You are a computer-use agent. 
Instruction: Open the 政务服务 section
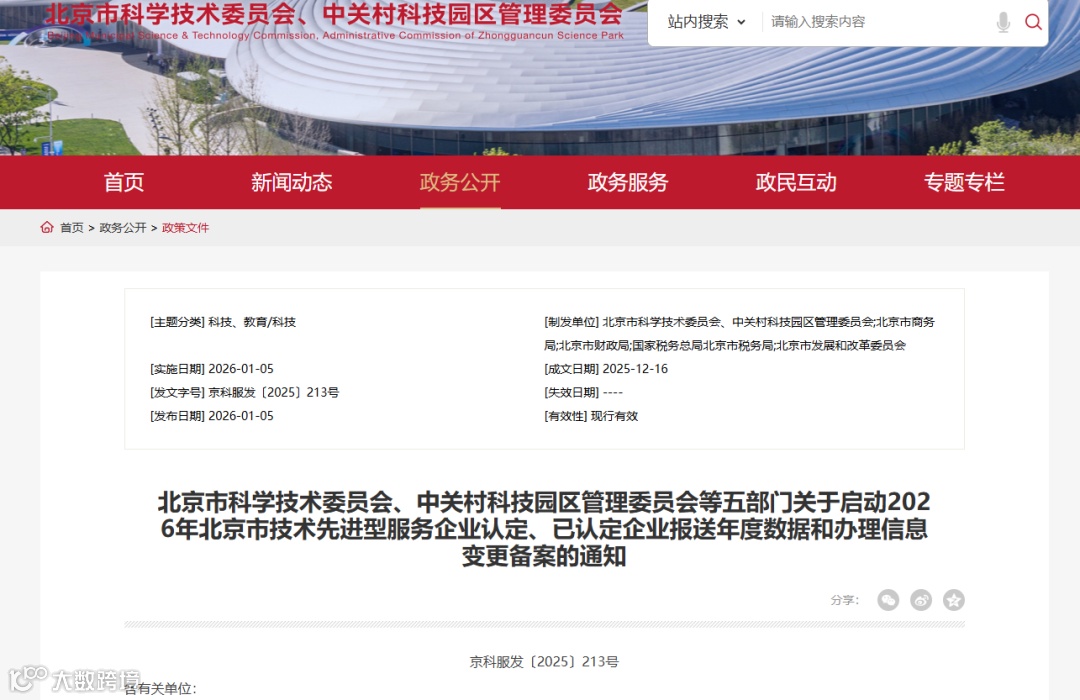(x=628, y=182)
